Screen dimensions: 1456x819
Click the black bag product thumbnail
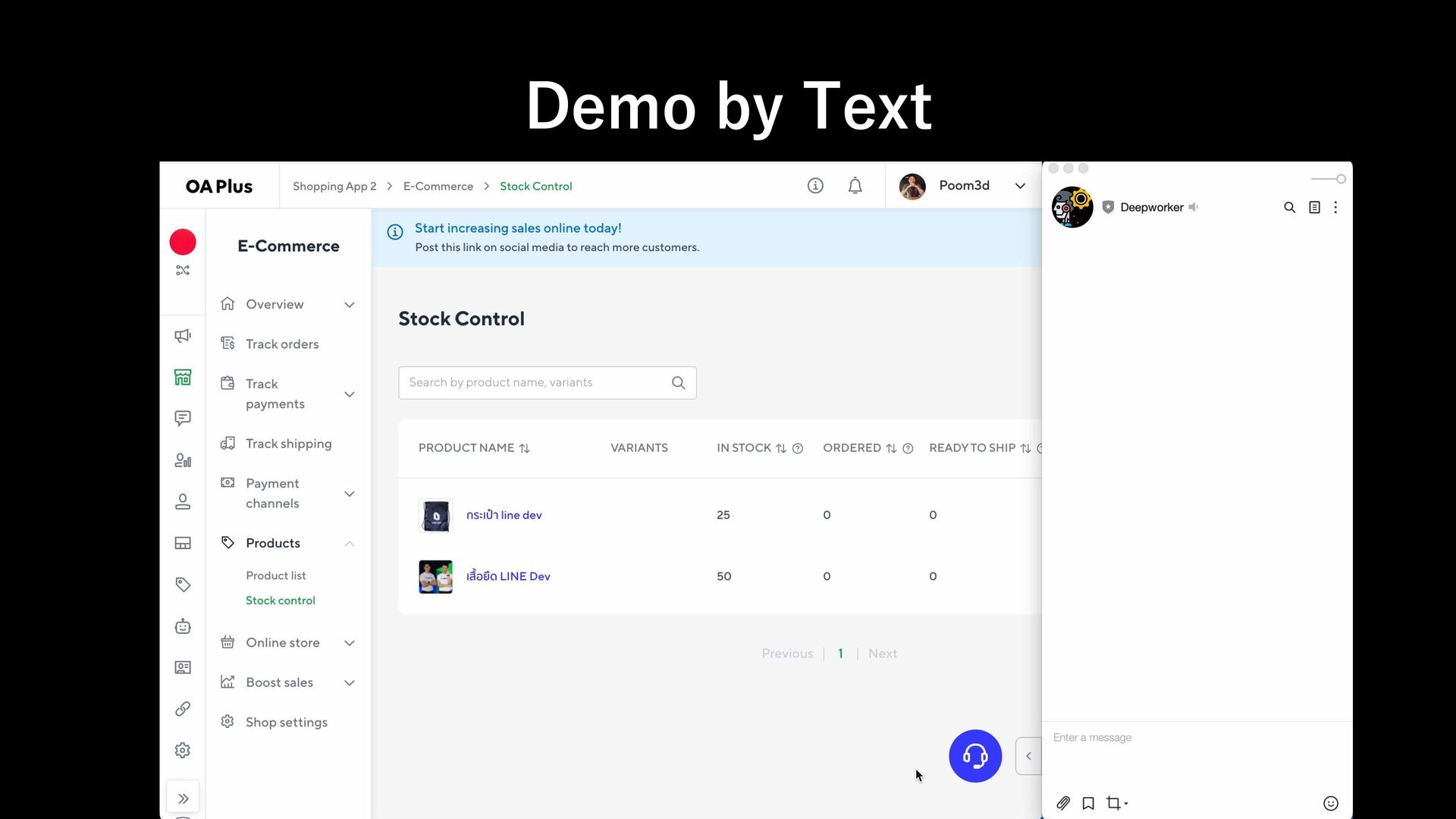[x=436, y=516]
